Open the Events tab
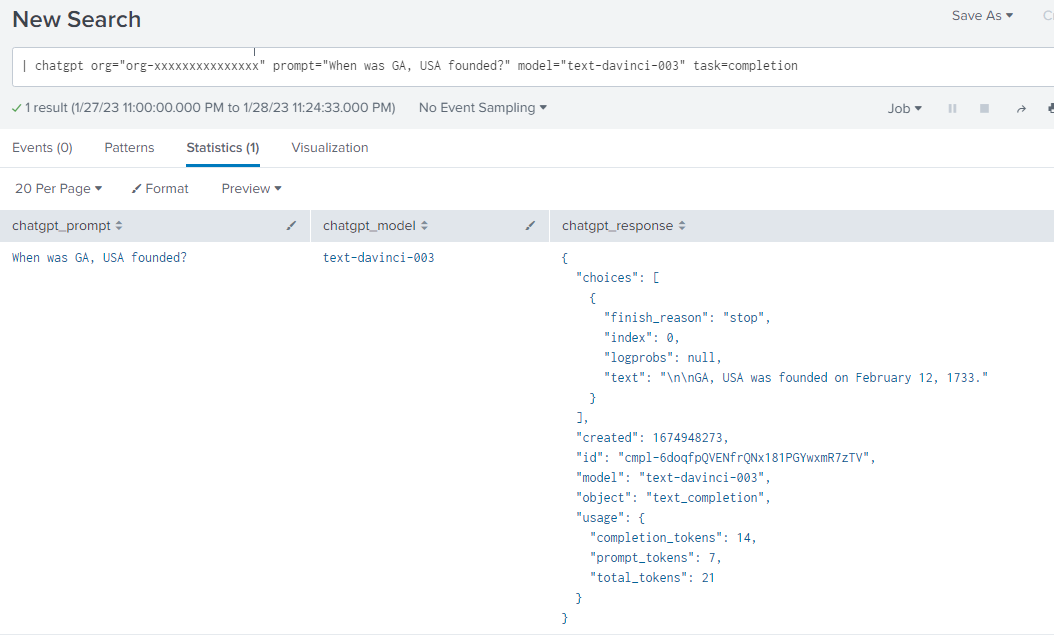This screenshot has width=1054, height=635. (x=41, y=147)
